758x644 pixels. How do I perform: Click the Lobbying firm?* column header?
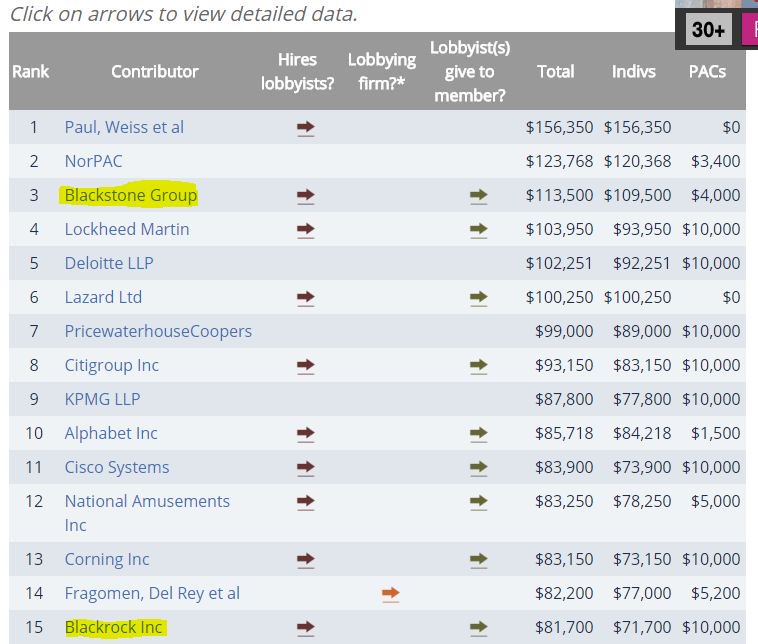[382, 72]
